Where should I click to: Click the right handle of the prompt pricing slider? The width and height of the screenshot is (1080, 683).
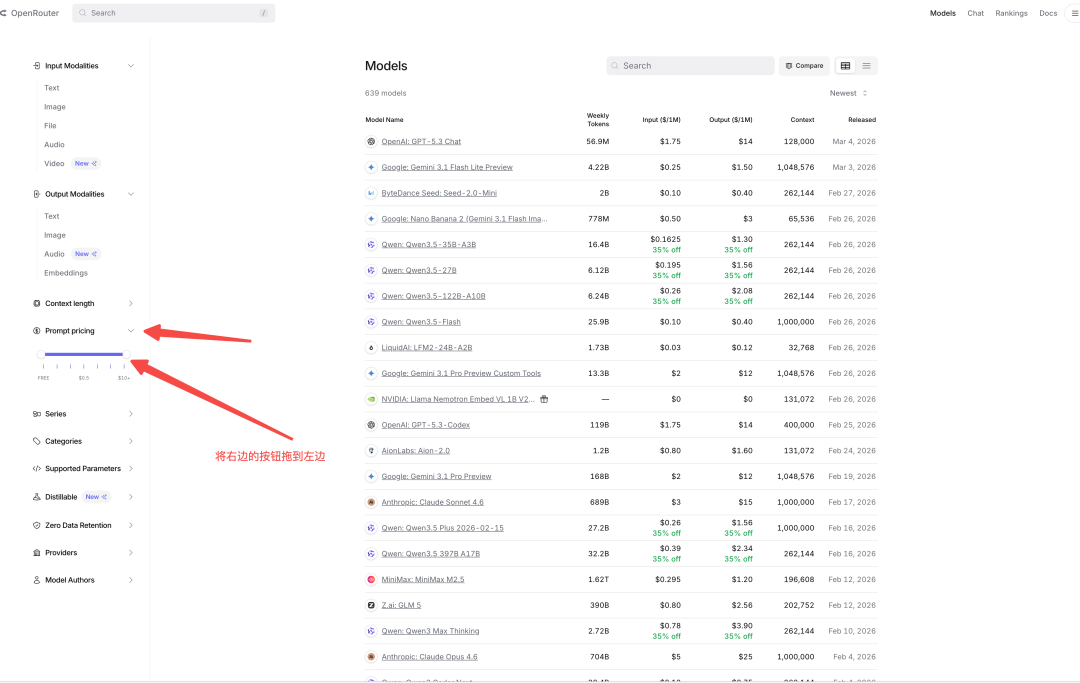[125, 354]
